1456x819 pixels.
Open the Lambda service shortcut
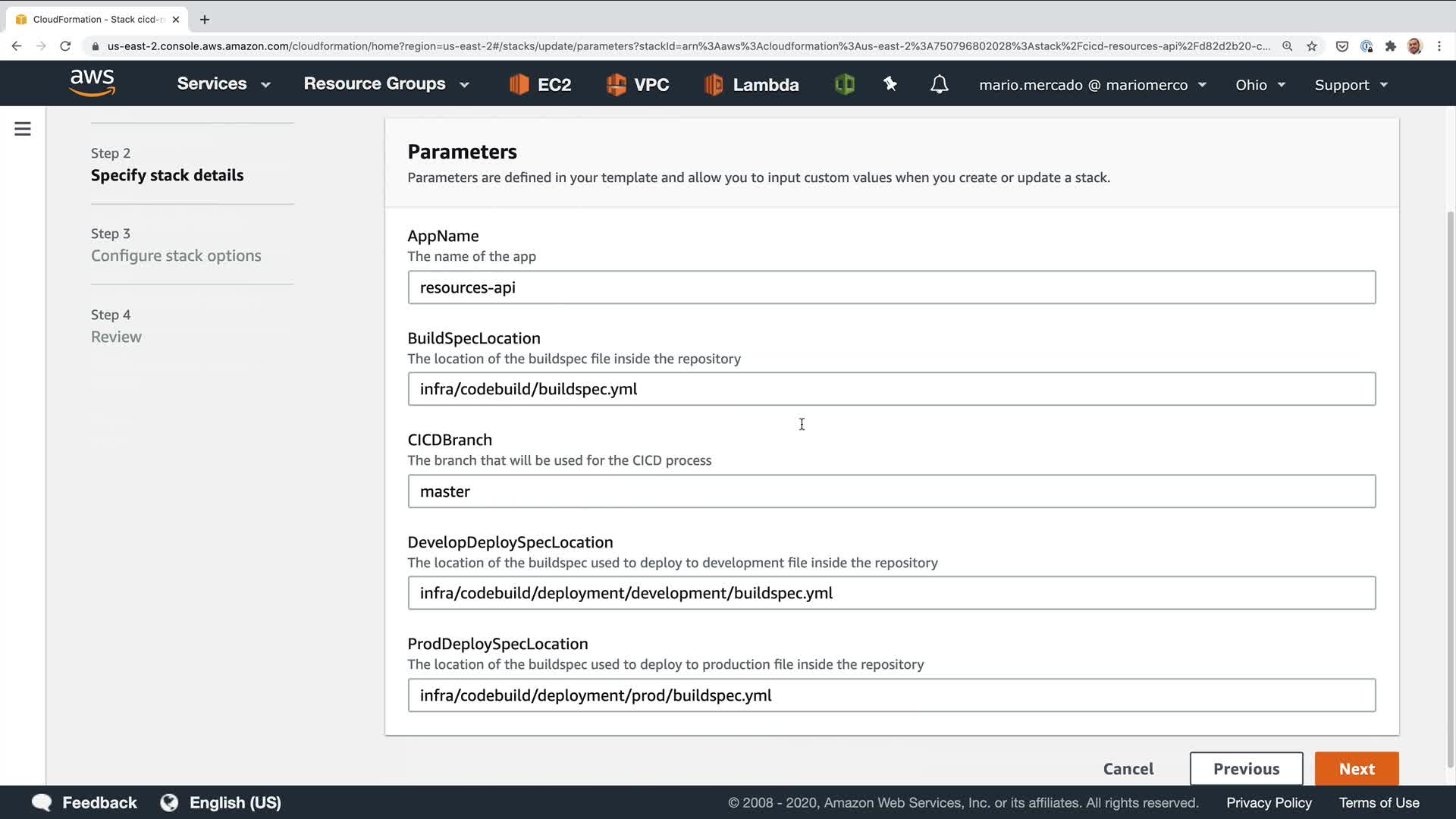click(751, 84)
